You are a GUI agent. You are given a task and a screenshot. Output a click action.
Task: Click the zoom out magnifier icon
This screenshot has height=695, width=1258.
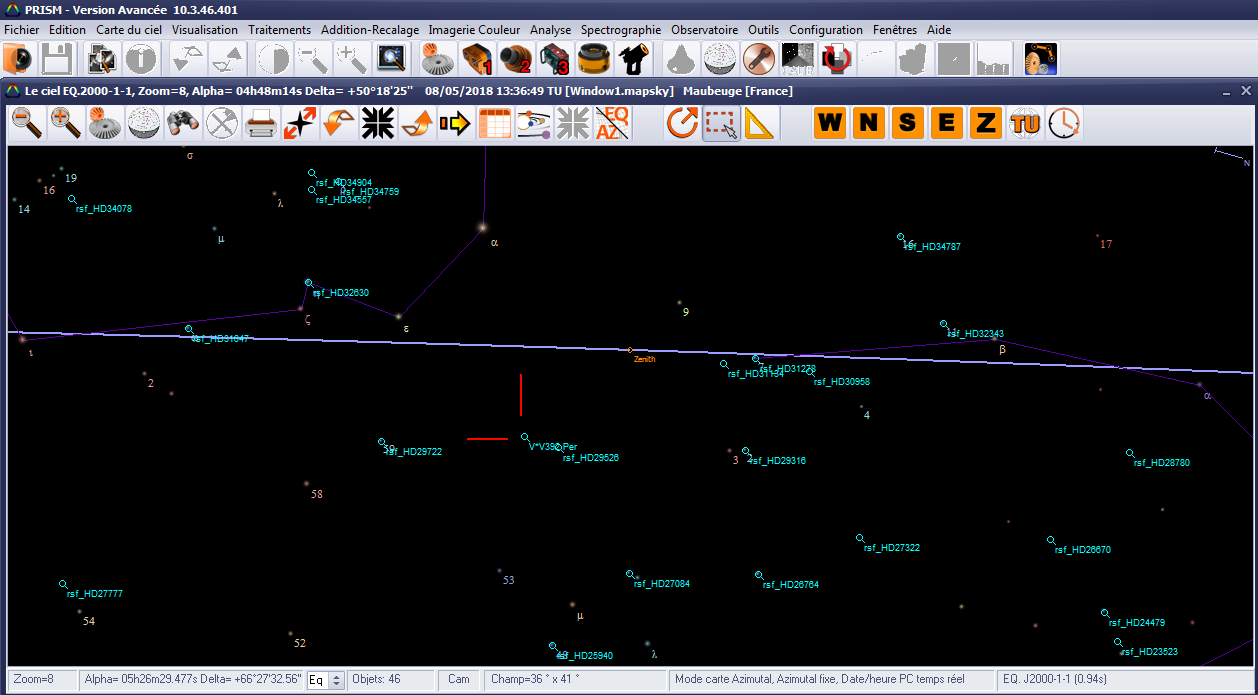[27, 124]
